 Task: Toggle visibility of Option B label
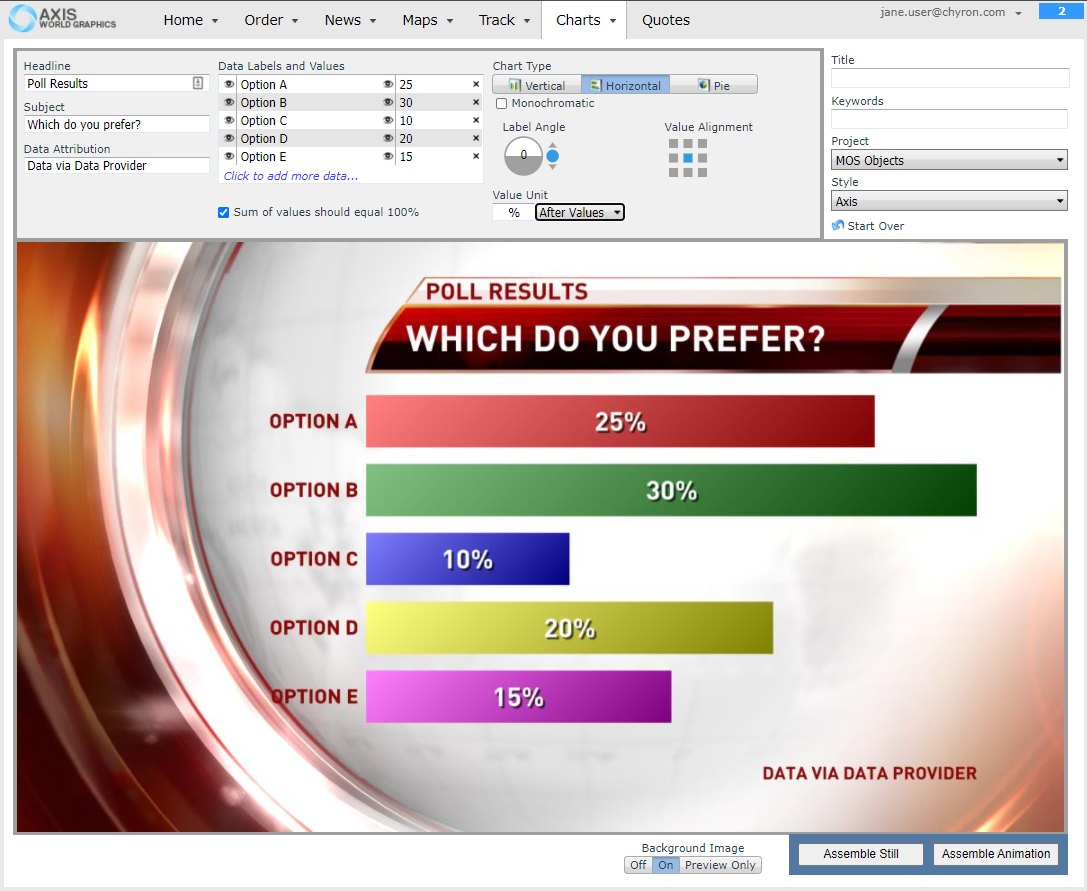[x=229, y=102]
